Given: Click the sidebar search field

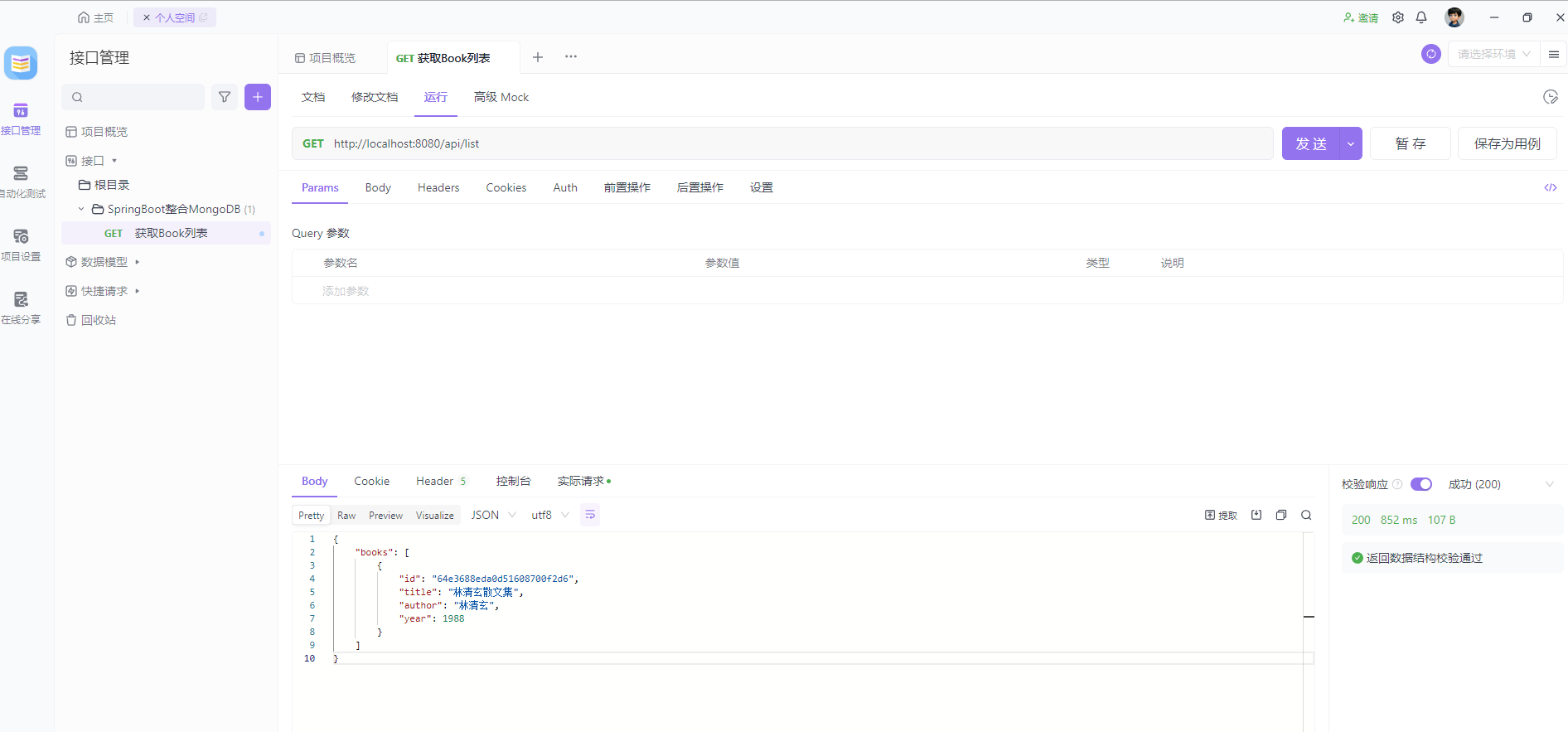Looking at the screenshot, I should [133, 97].
